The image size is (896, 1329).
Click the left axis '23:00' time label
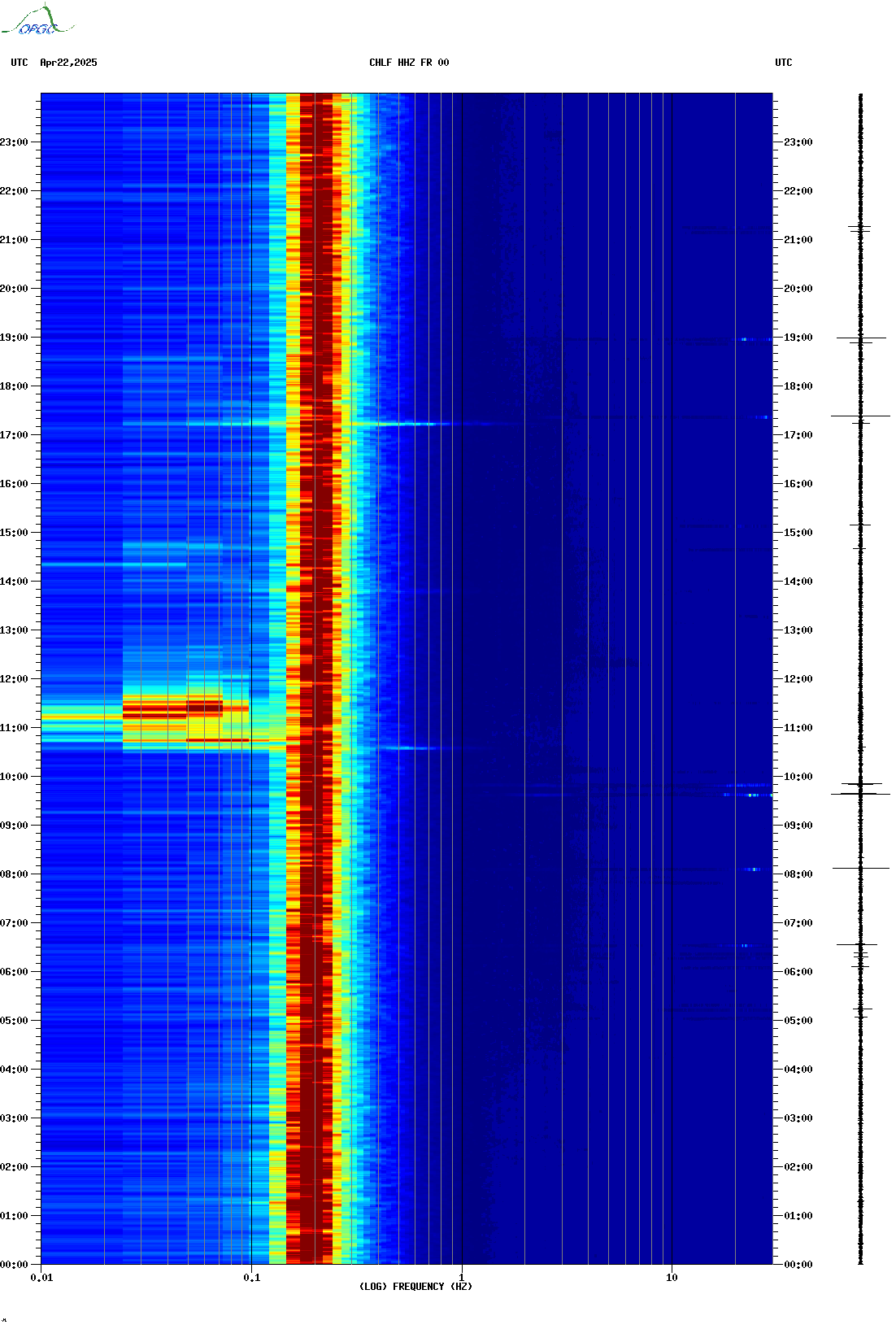(14, 142)
